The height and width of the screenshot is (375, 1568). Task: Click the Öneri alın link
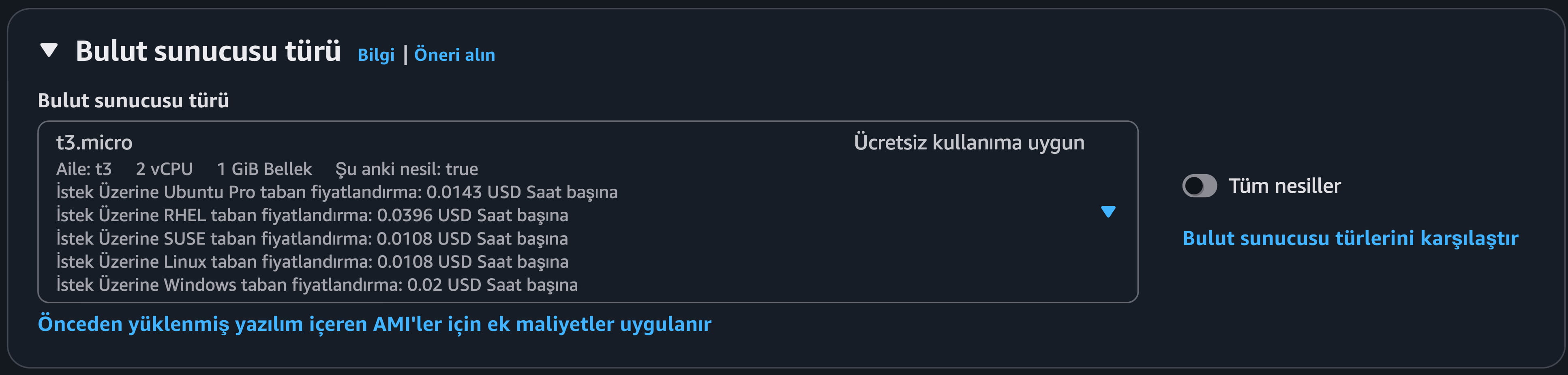tap(454, 55)
